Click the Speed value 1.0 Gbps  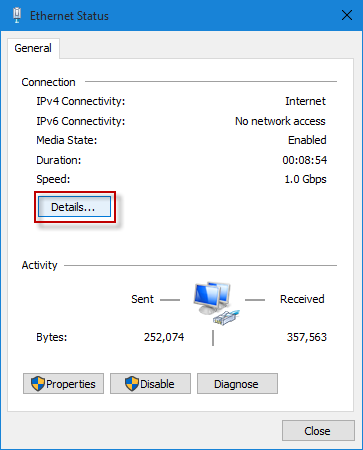pyautogui.click(x=305, y=179)
